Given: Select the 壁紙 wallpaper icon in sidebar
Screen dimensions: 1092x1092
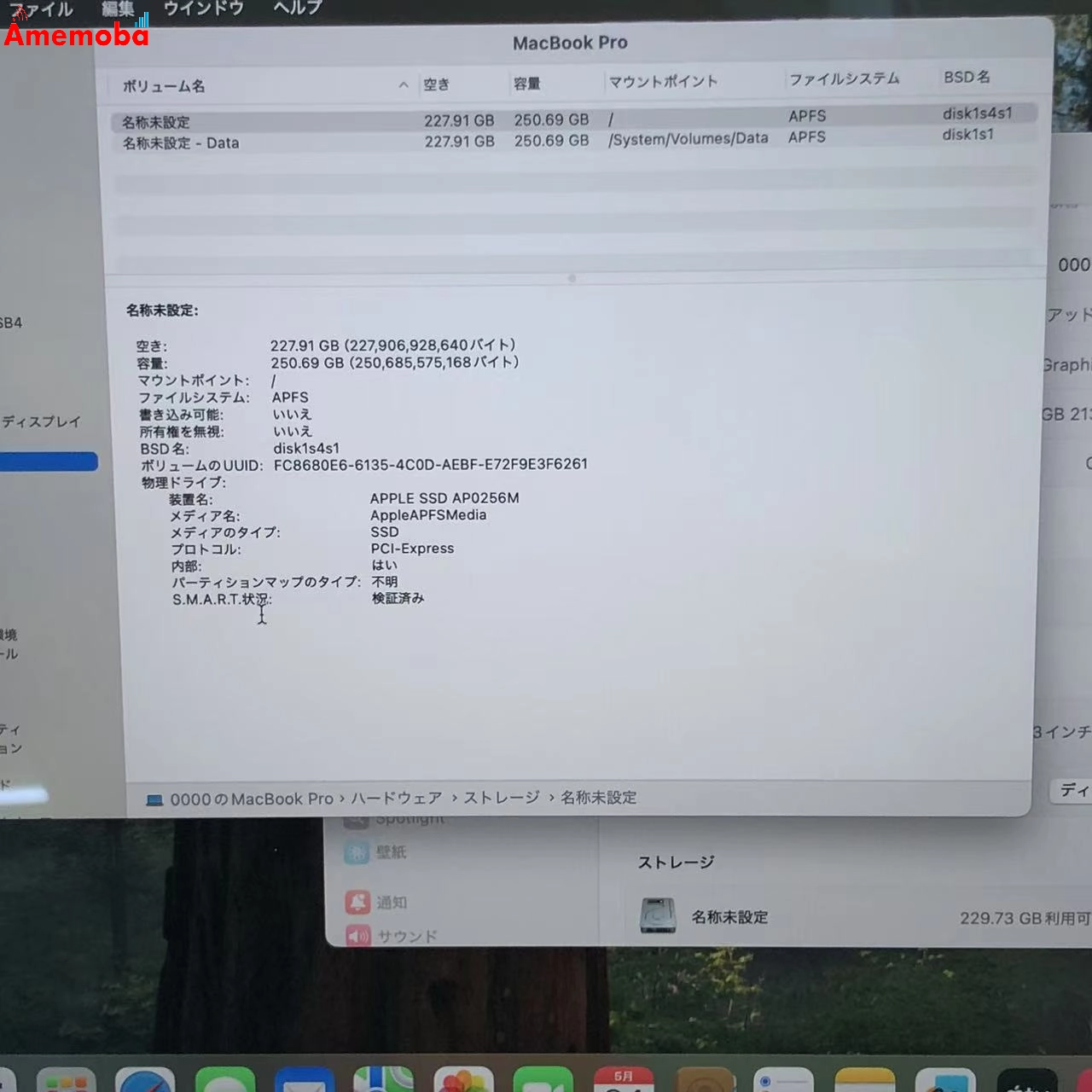Looking at the screenshot, I should (x=357, y=851).
